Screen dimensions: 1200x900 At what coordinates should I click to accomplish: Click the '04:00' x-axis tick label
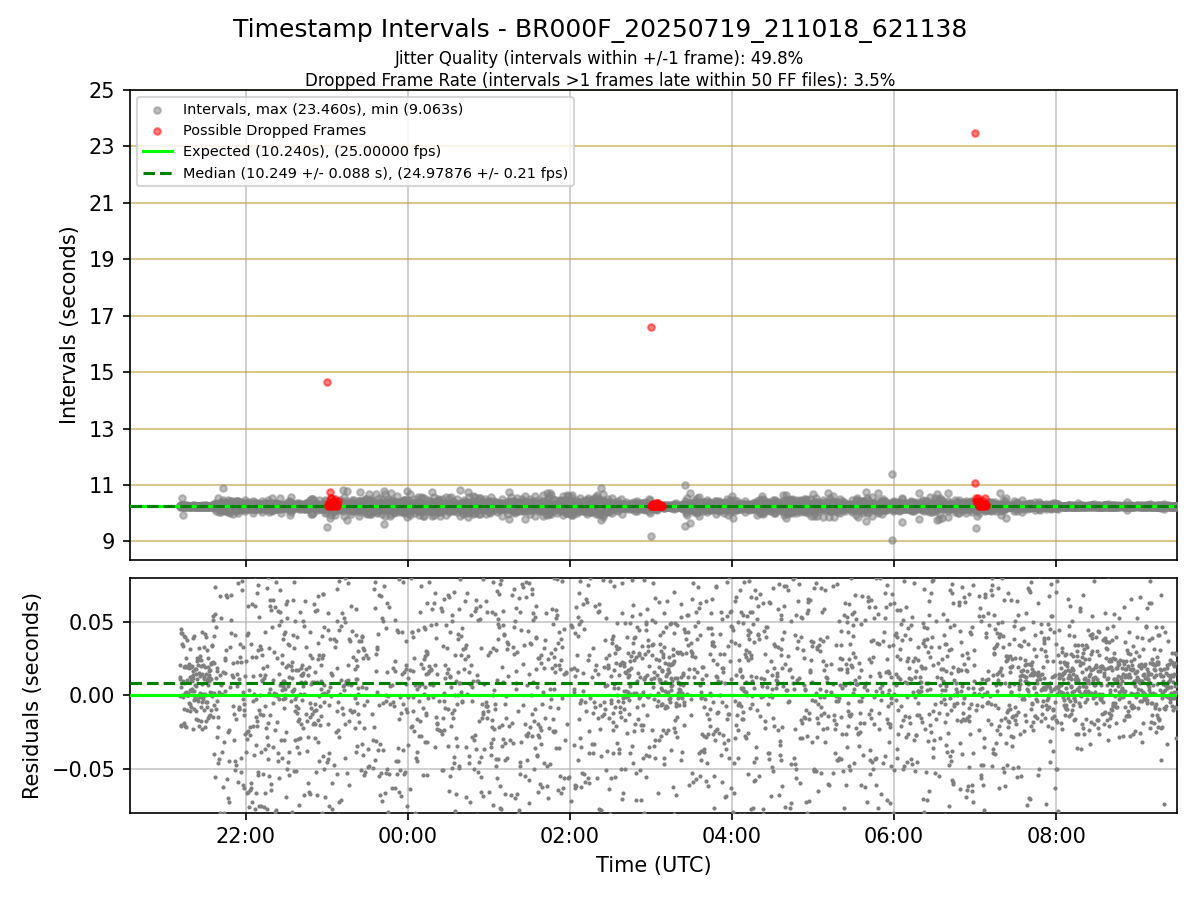point(732,834)
